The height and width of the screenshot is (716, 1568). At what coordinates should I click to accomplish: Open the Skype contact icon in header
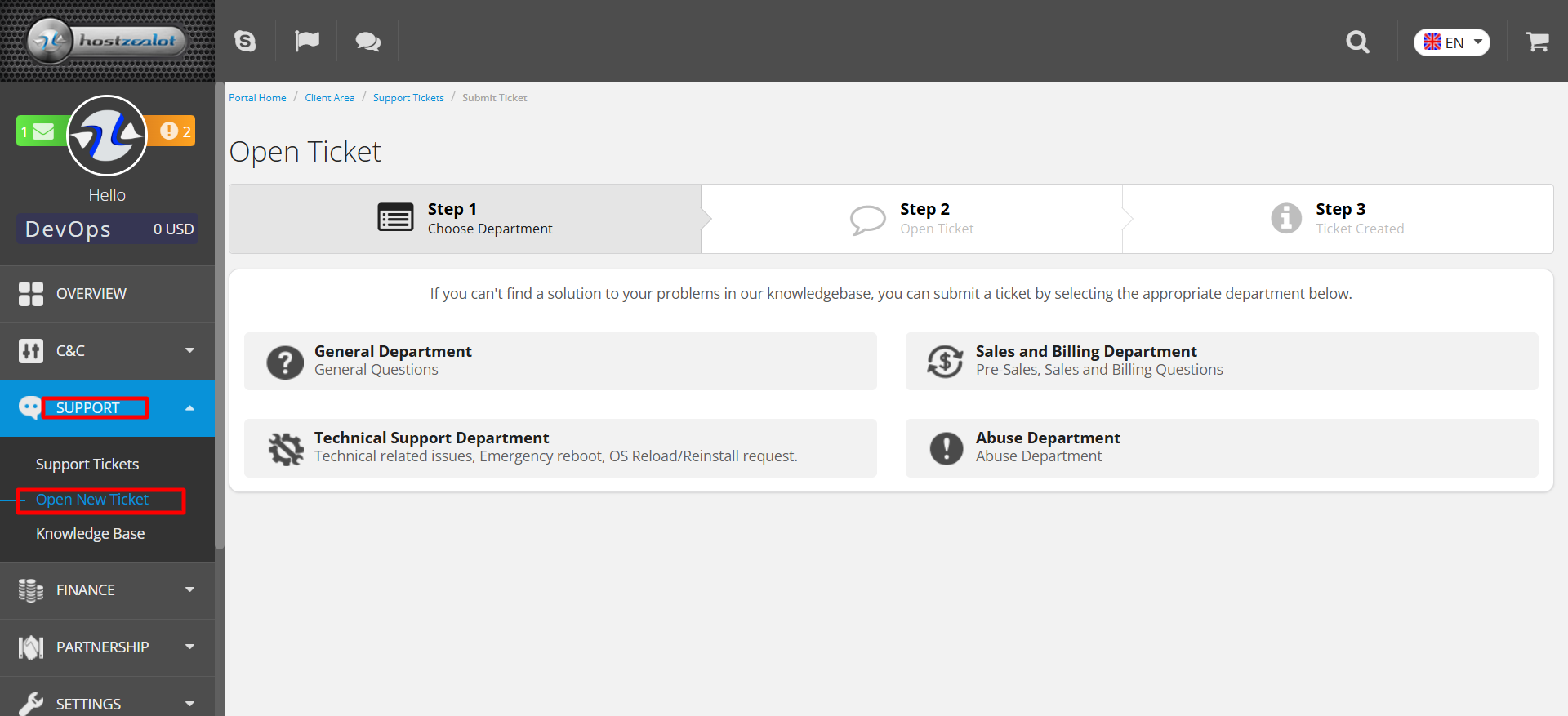coord(245,41)
